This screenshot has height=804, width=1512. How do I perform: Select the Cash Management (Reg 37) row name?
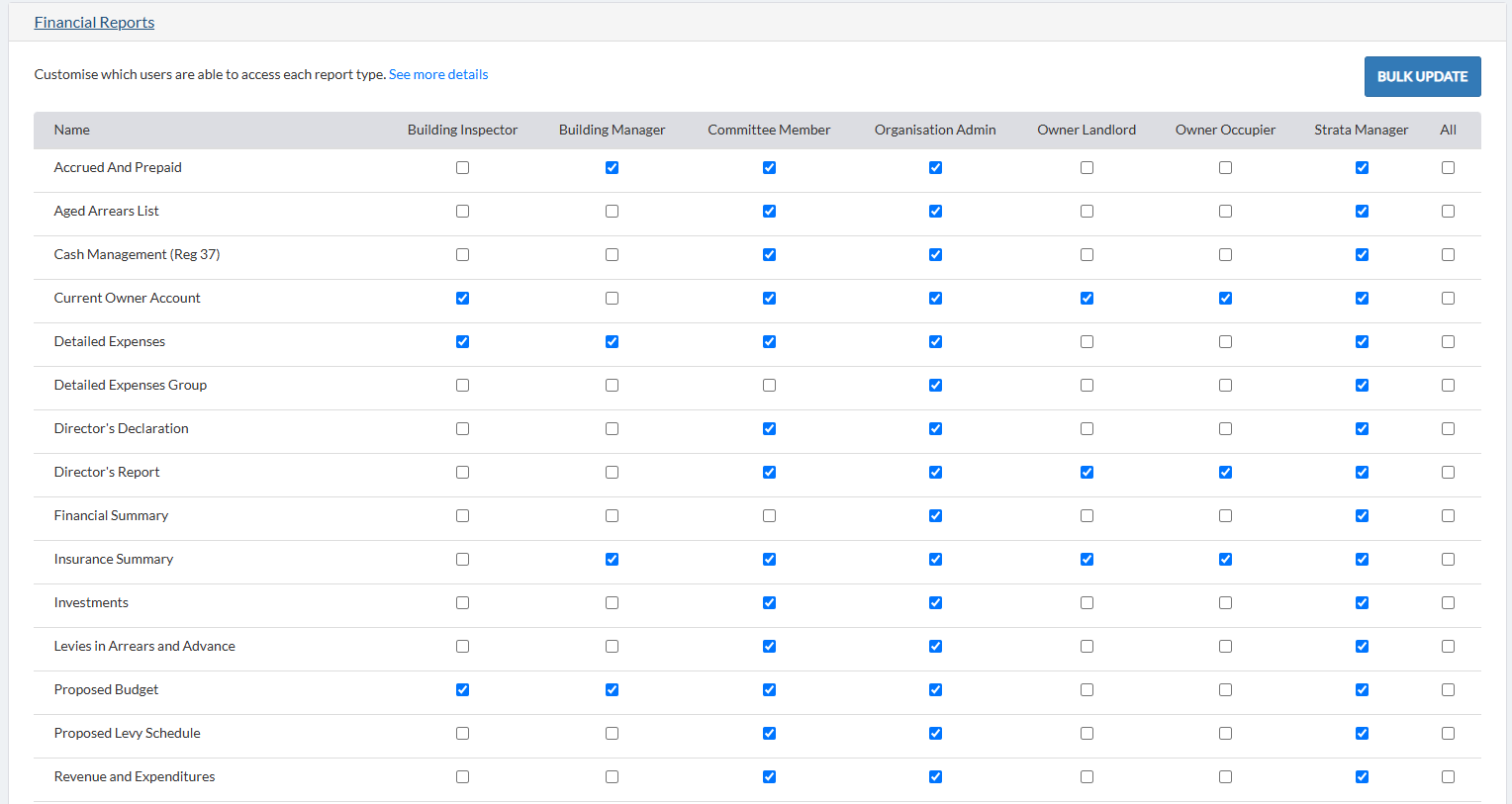point(137,254)
